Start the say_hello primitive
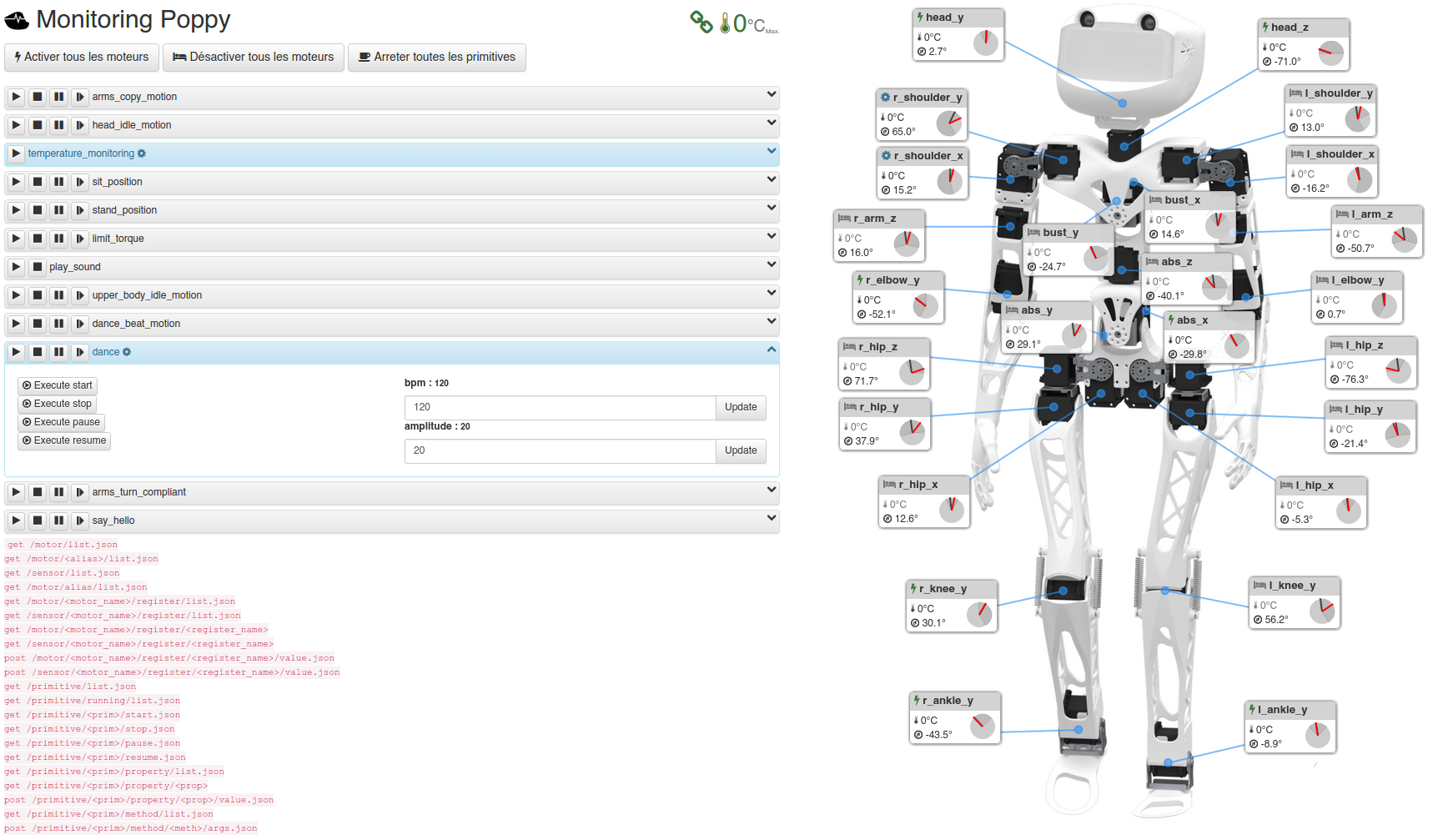The height and width of the screenshot is (840, 1438). coord(16,521)
